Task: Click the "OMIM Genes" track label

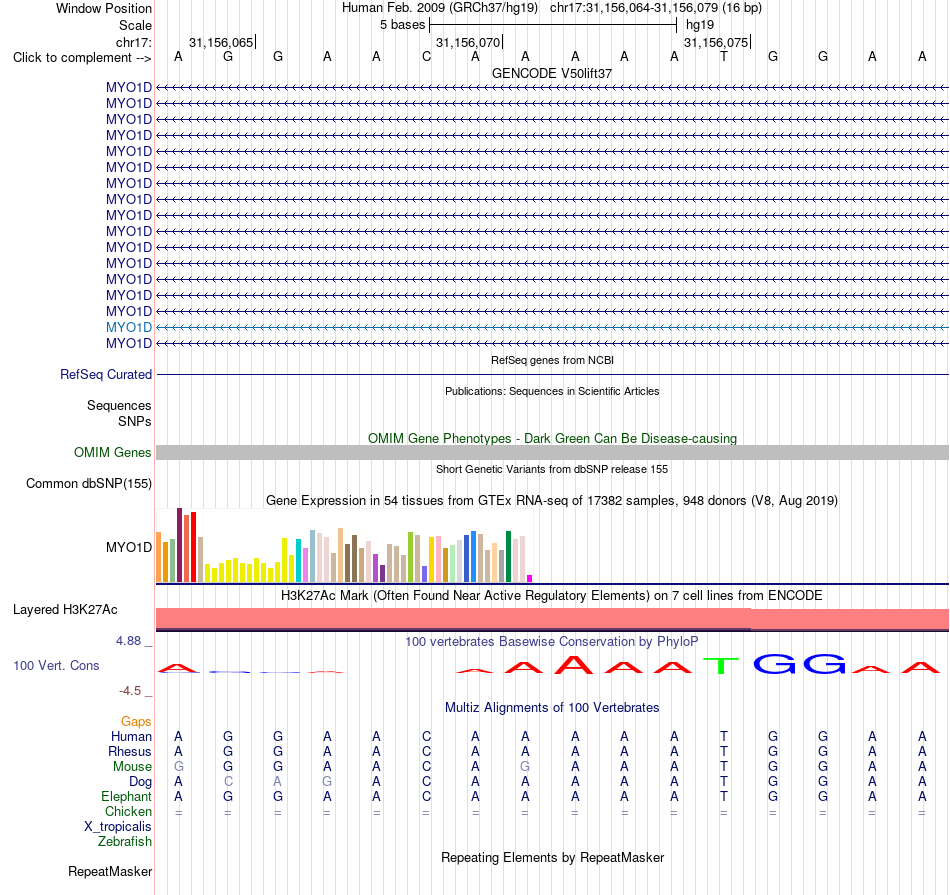Action: [112, 453]
